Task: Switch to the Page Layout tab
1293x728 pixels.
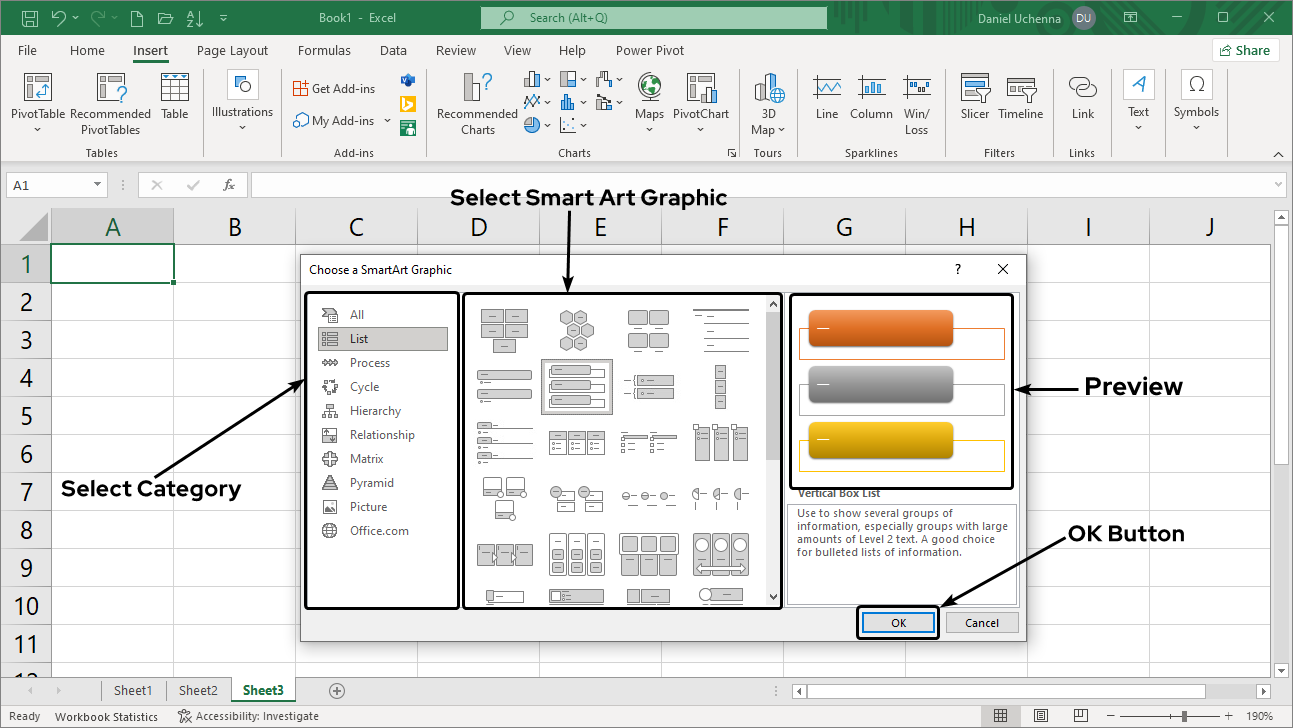Action: pos(232,51)
